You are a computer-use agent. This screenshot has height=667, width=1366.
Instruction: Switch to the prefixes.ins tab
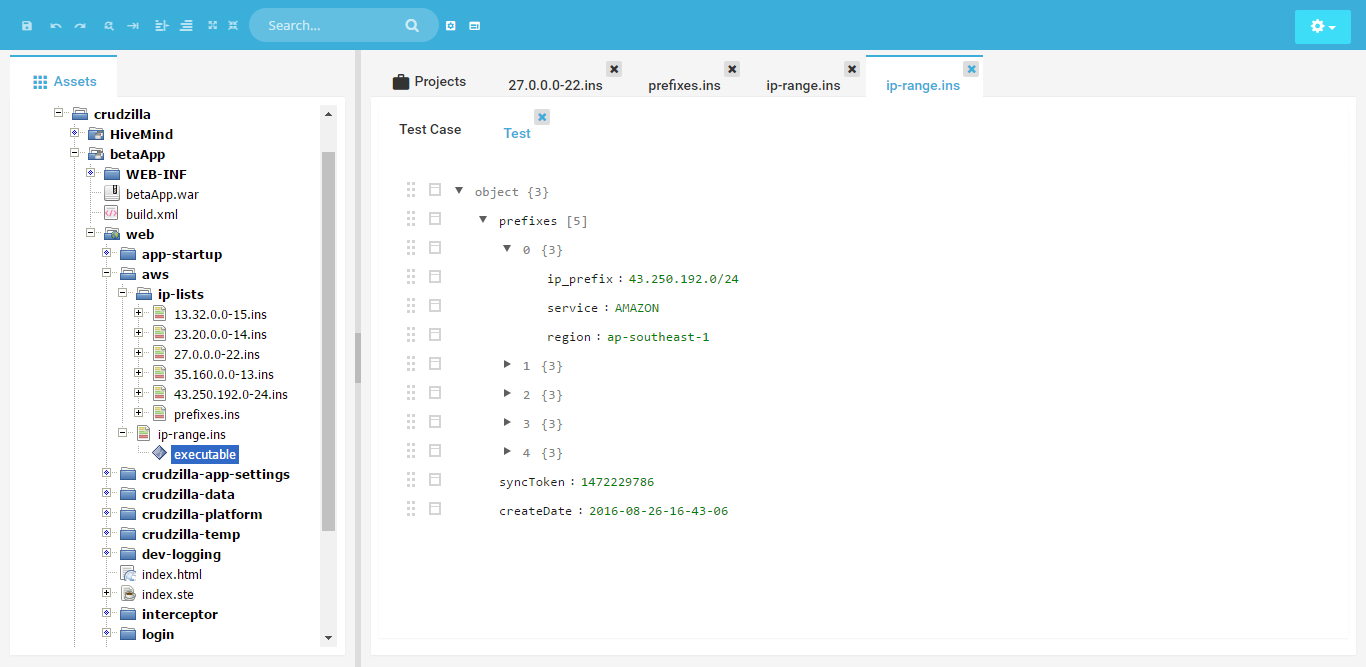coord(684,85)
